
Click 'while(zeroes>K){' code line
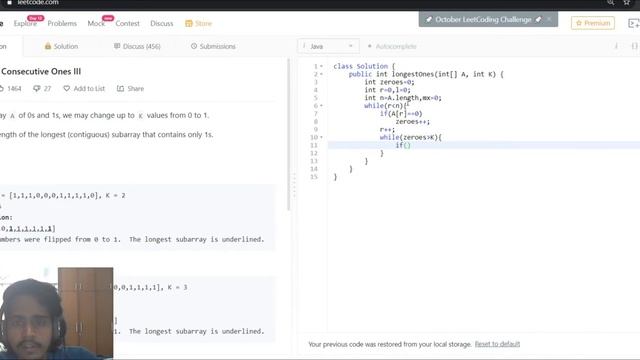click(x=411, y=138)
